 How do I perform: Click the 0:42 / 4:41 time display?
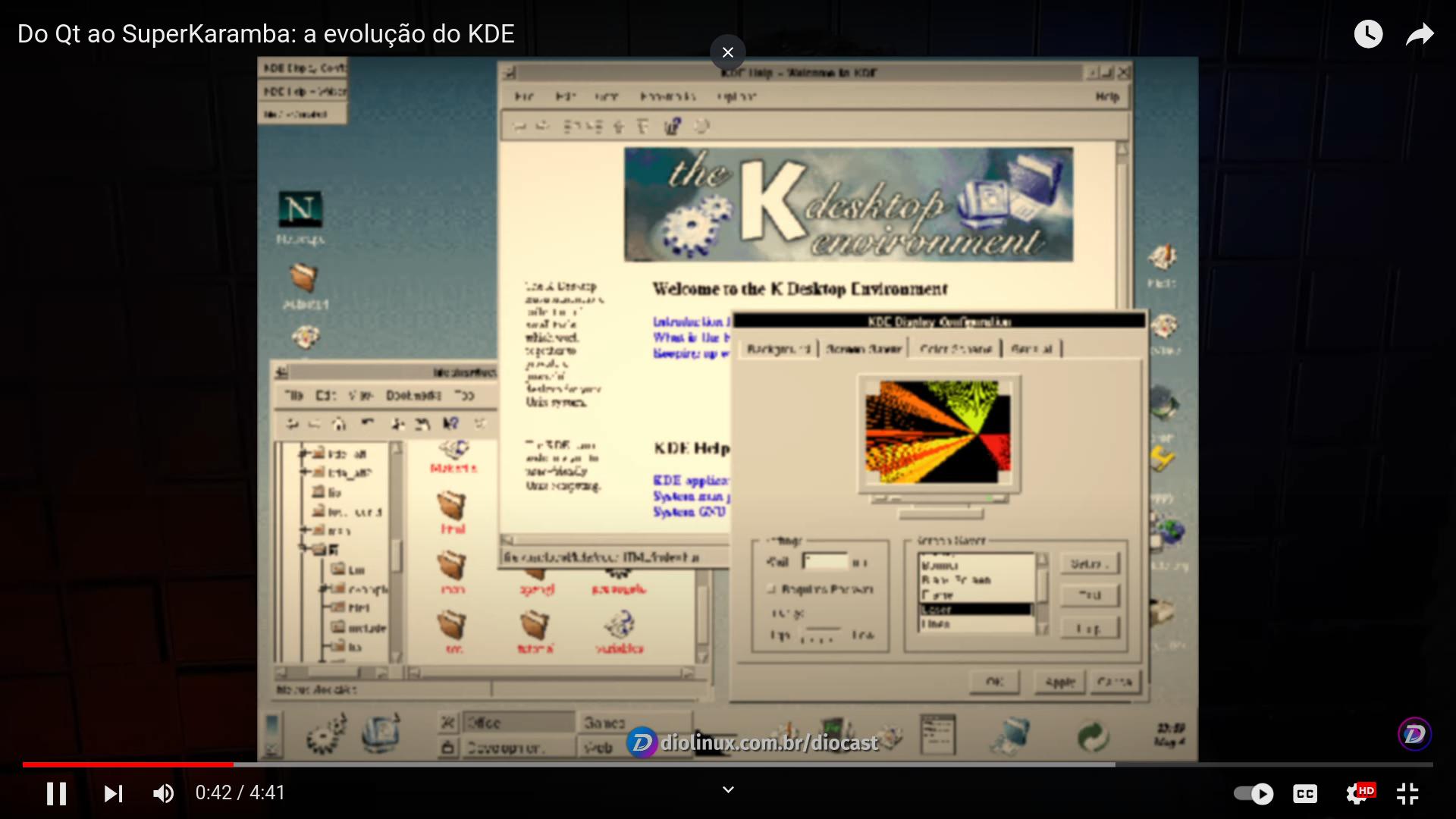tap(240, 793)
